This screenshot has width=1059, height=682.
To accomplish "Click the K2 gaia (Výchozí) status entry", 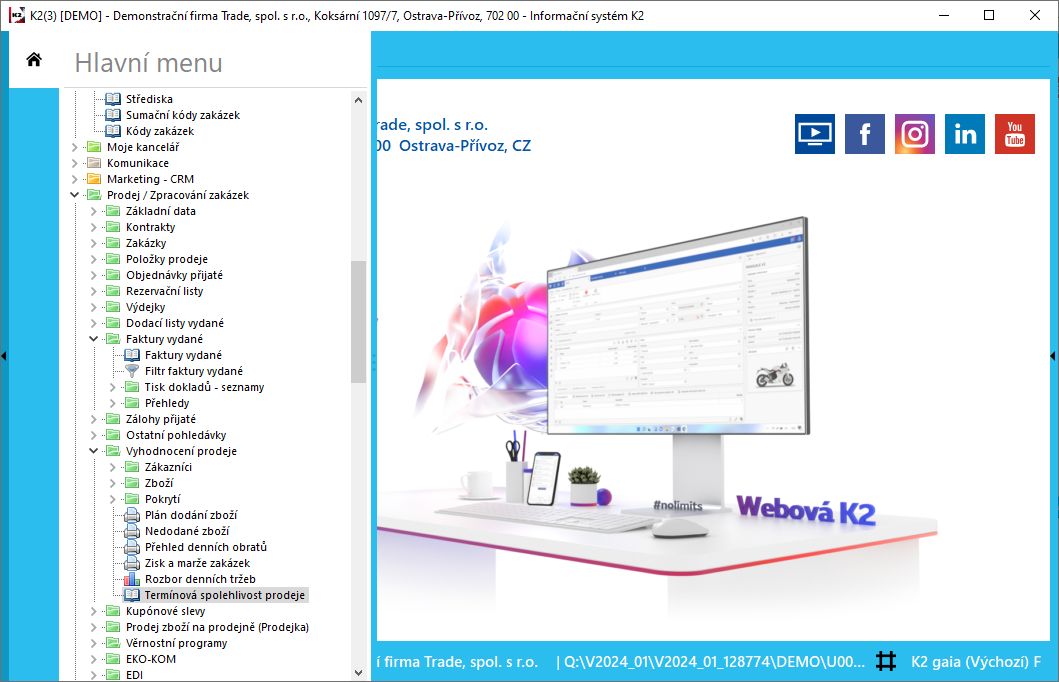I will coord(976,662).
